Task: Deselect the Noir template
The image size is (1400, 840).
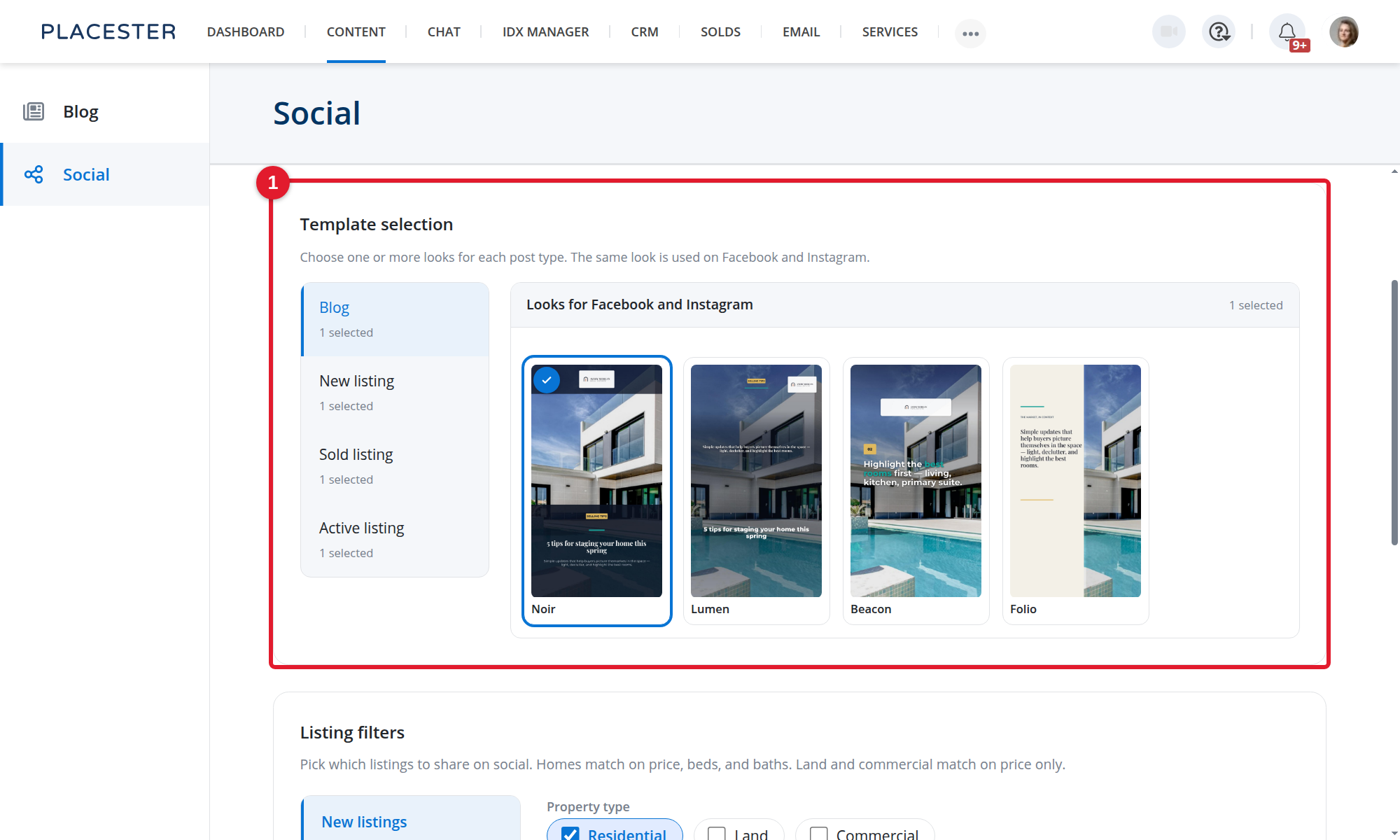Action: click(597, 491)
